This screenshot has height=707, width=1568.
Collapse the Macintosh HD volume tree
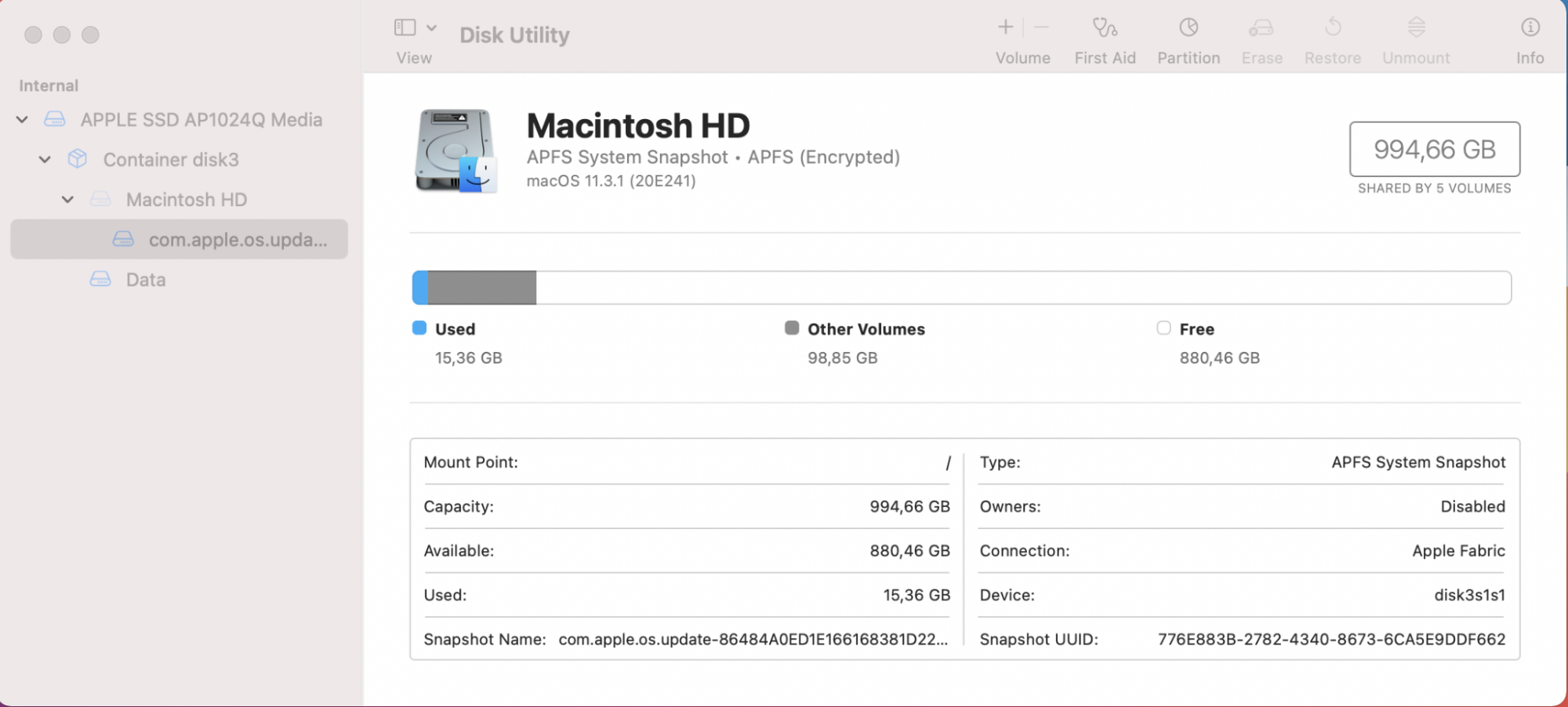tap(67, 199)
